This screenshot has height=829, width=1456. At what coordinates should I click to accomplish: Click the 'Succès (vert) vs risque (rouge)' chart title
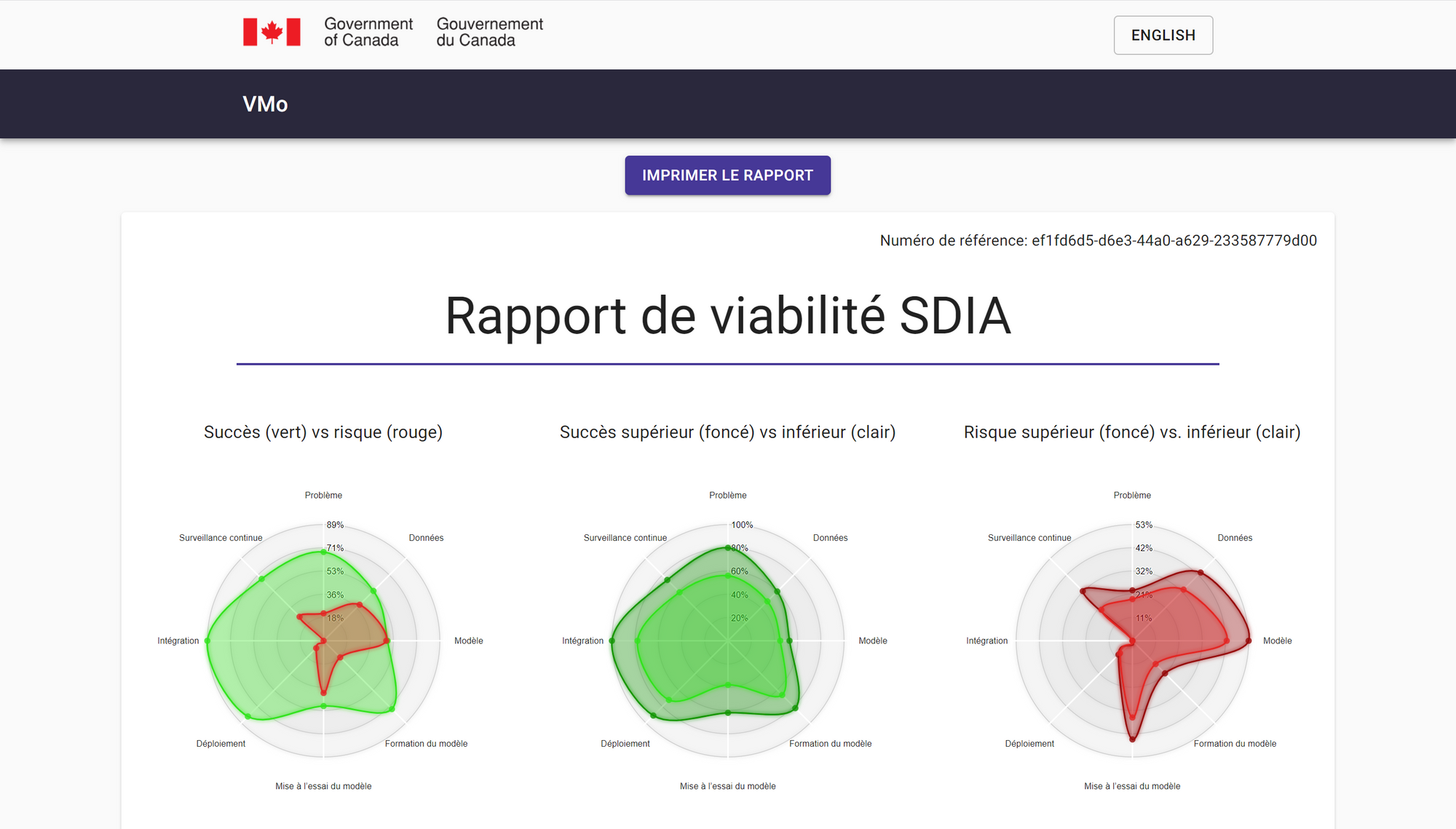click(x=323, y=432)
